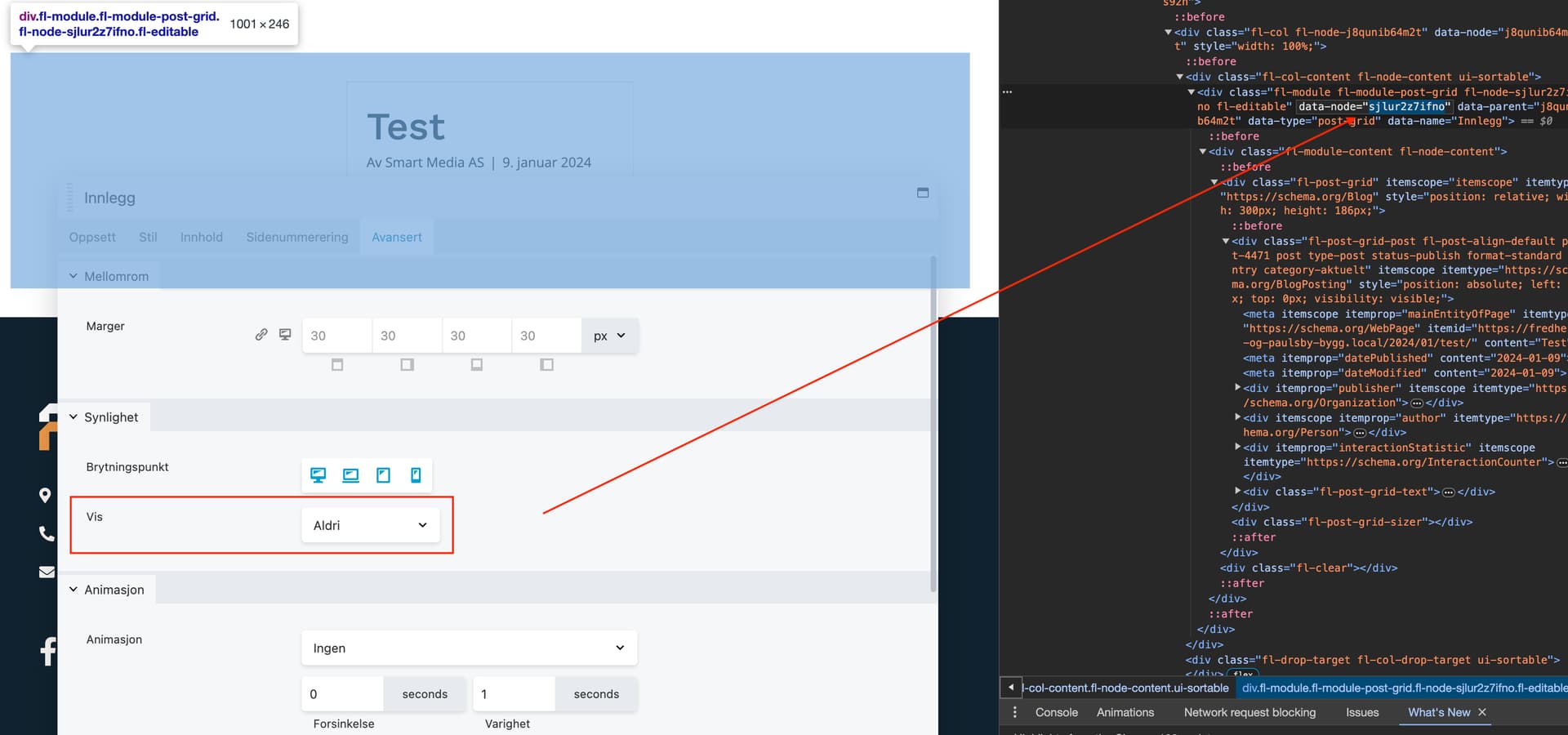1568x735 pixels.
Task: Open the px unit dropdown for margins
Action: [x=609, y=336]
